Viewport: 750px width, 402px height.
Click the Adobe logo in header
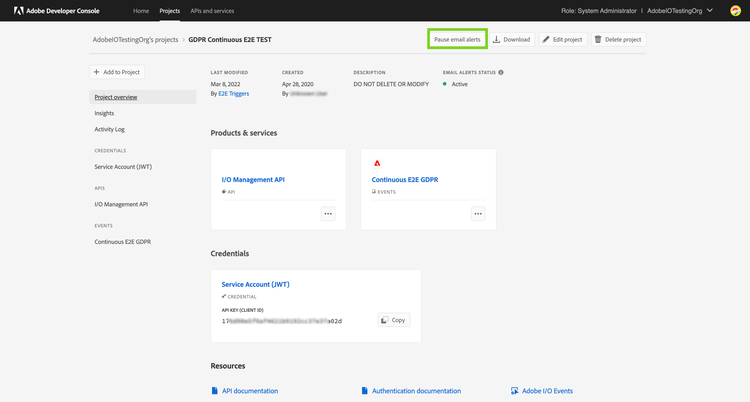[19, 11]
